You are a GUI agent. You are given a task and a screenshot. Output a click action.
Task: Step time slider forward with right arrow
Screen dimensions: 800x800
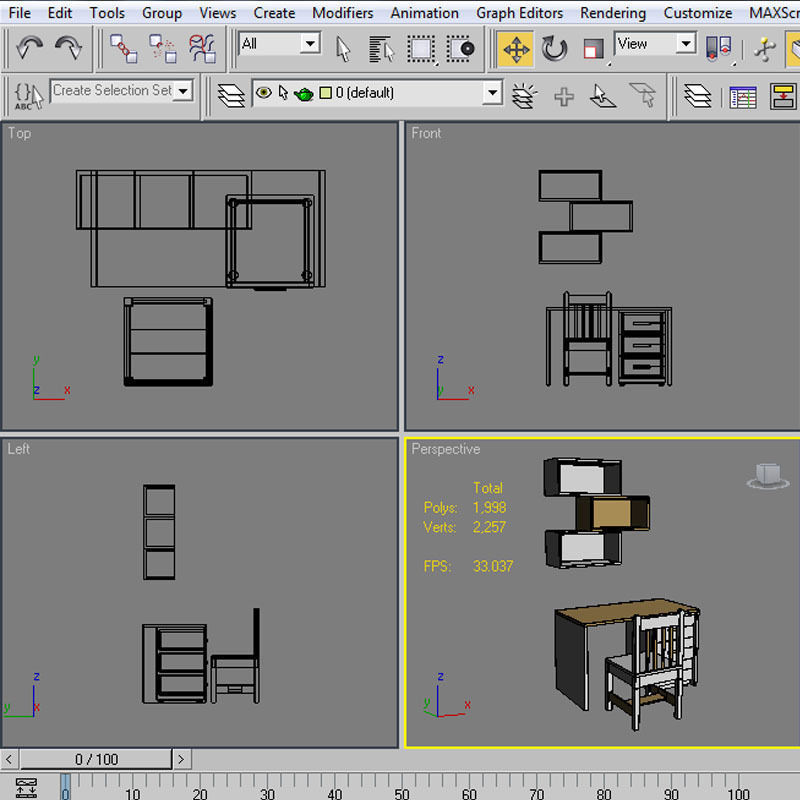pyautogui.click(x=181, y=760)
